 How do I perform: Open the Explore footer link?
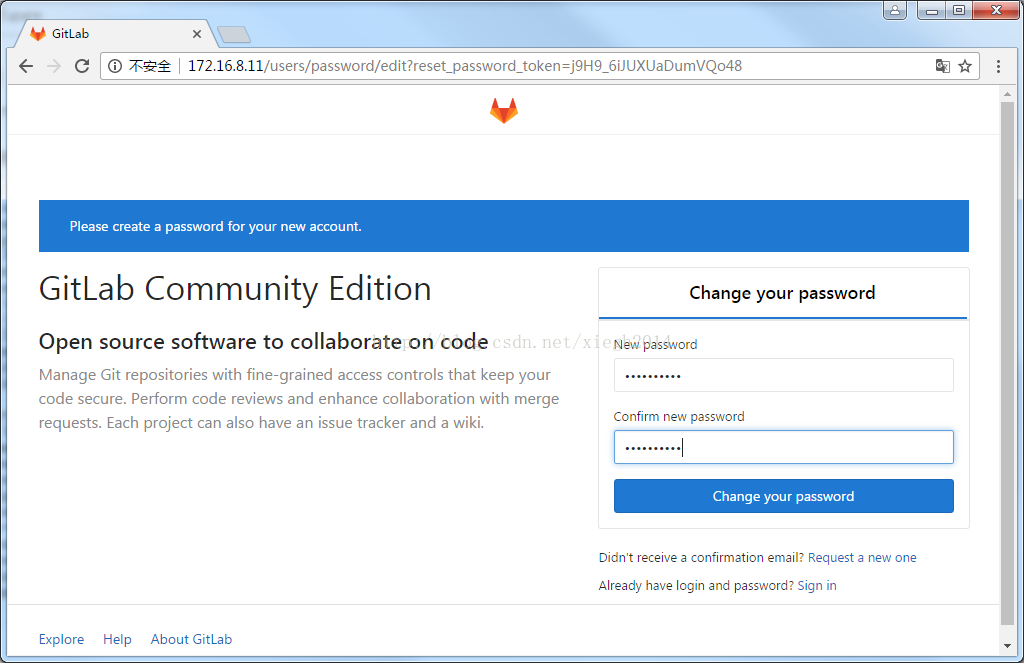61,639
